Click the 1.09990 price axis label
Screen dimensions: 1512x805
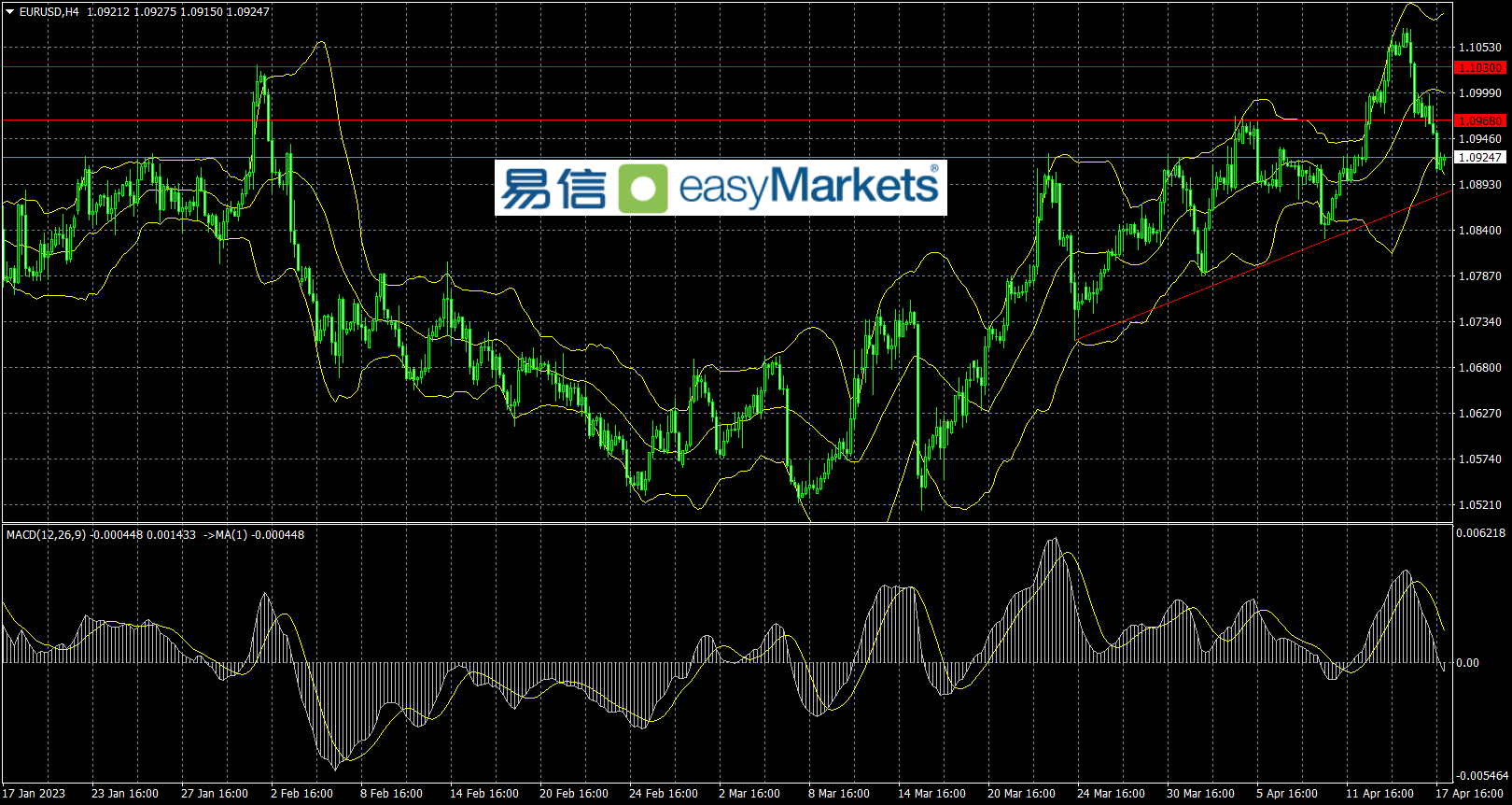pos(1480,93)
